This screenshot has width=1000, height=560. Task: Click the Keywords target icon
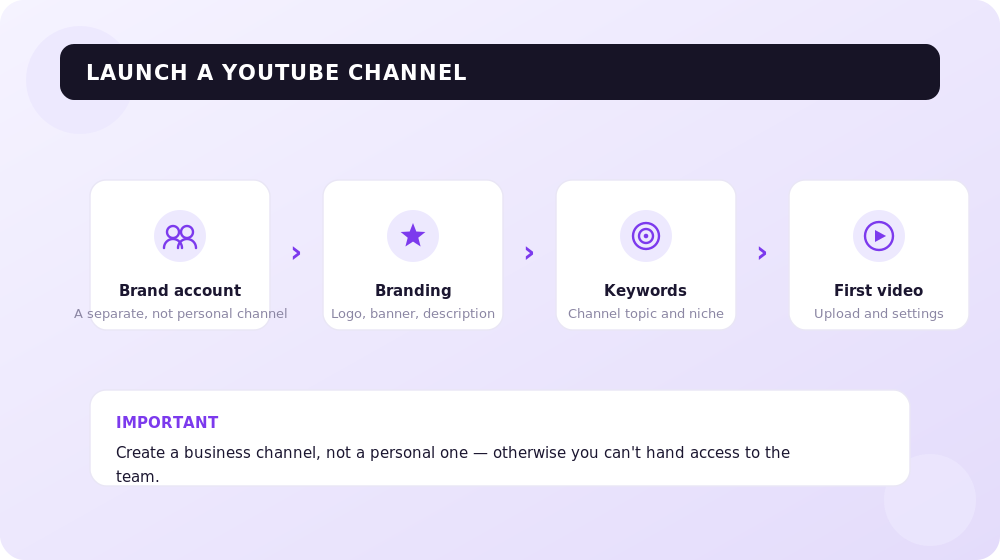click(645, 236)
